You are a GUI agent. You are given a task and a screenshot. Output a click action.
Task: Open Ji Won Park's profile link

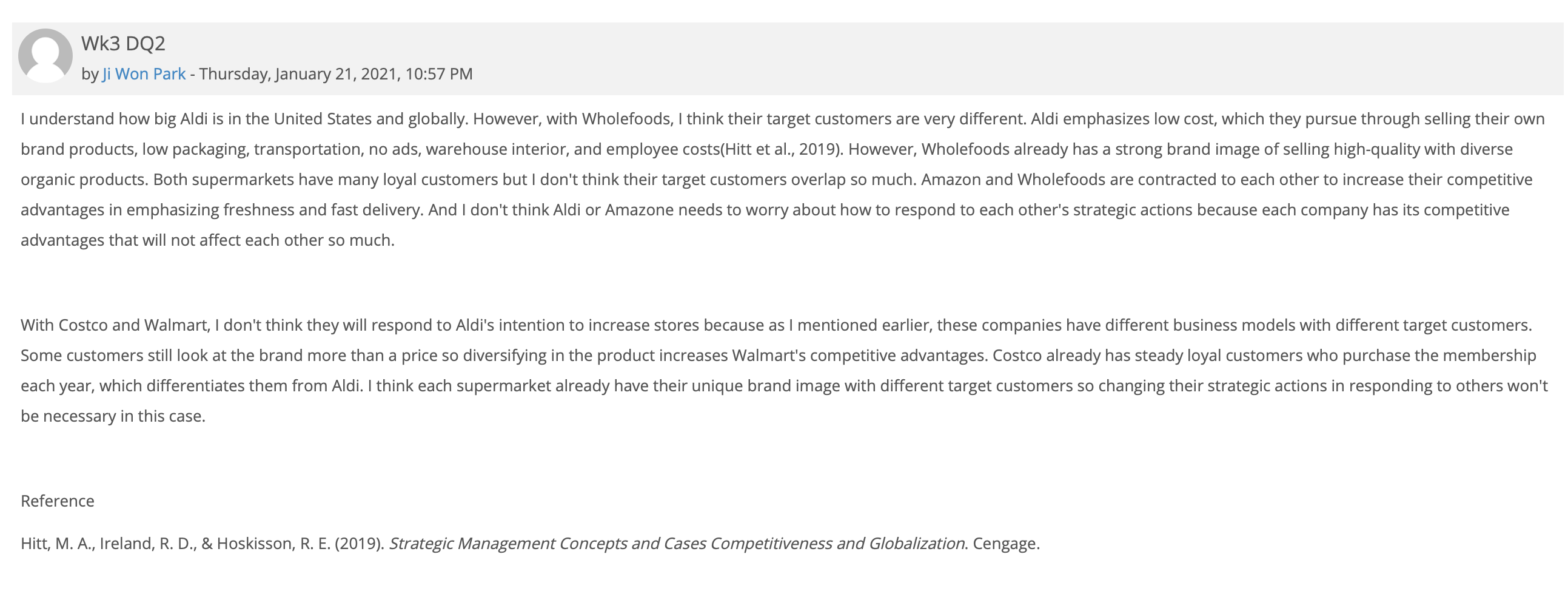[144, 73]
